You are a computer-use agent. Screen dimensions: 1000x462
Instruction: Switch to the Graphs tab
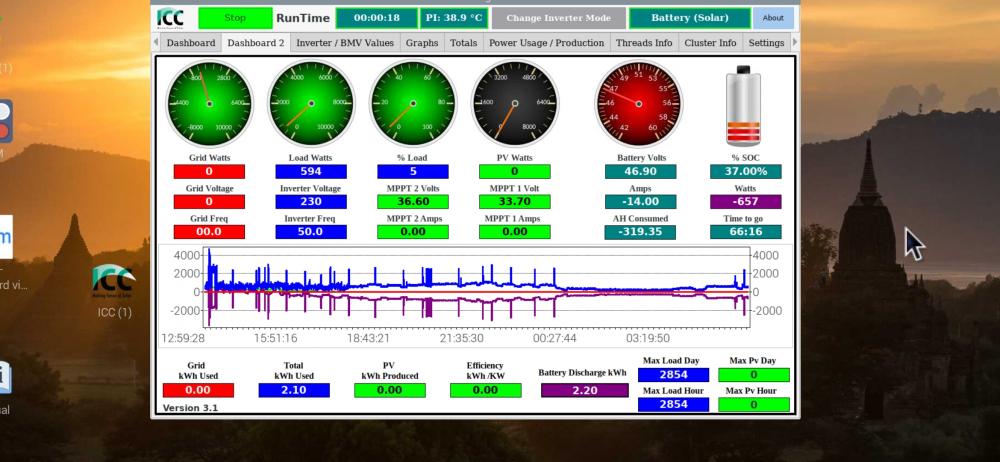[422, 43]
